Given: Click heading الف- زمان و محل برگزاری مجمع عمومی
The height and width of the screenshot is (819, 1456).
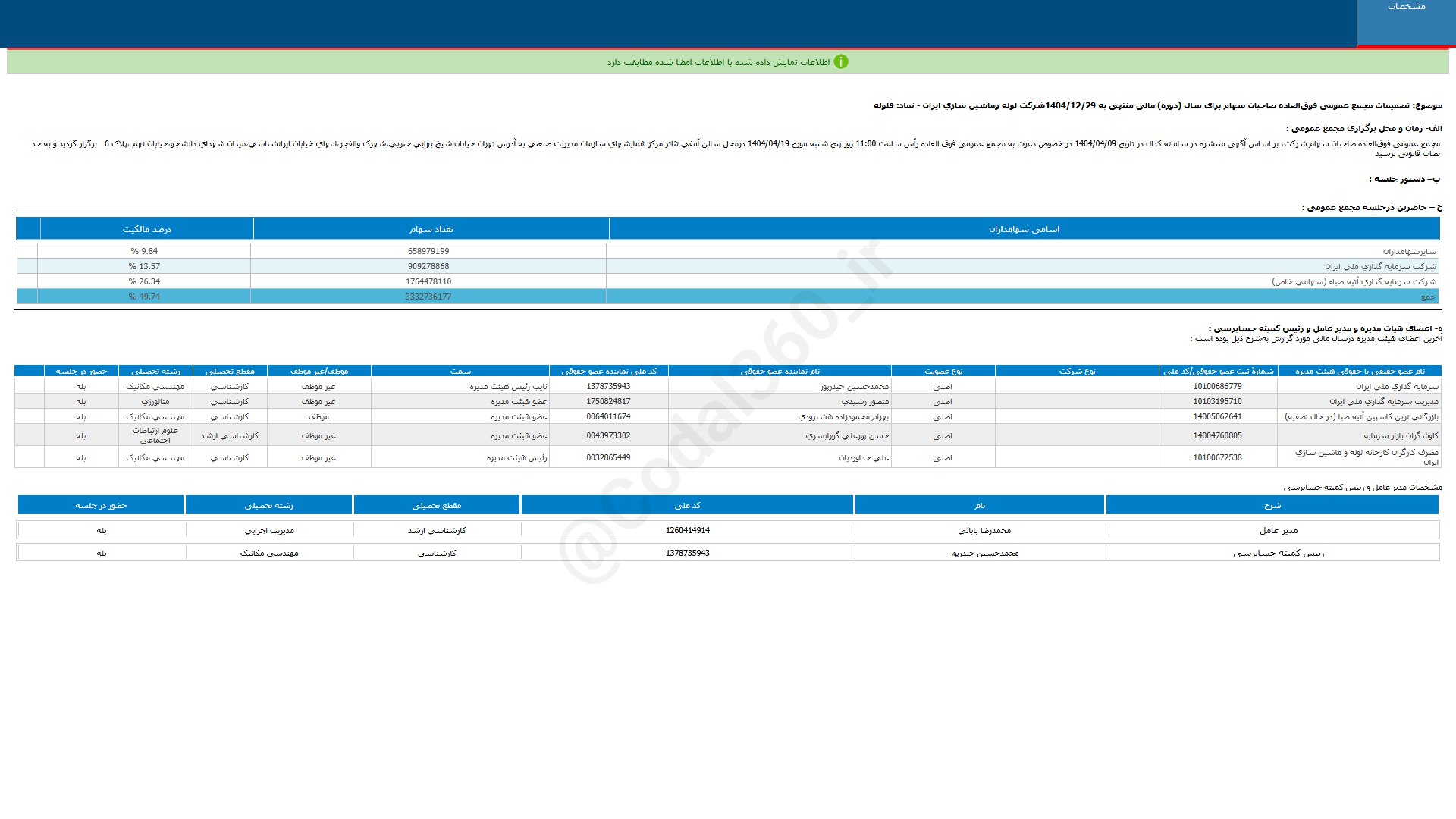Looking at the screenshot, I should point(1364,128).
